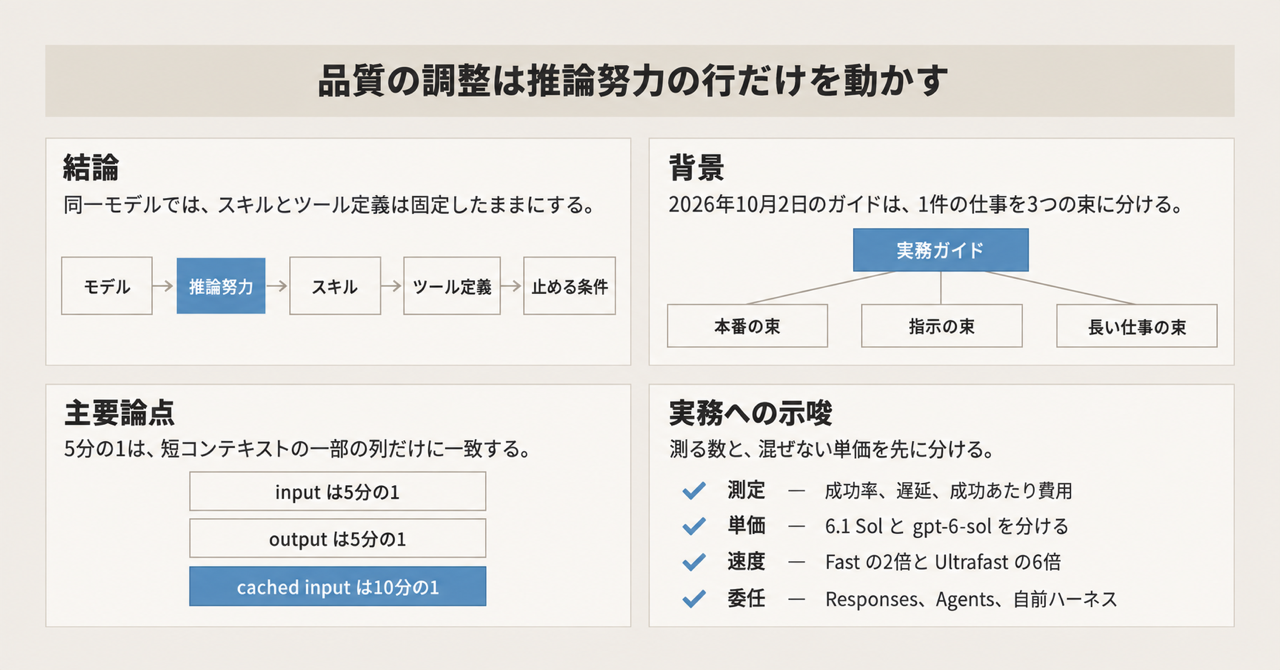Viewport: 1280px width, 670px height.
Task: Click the スキル box in the flow
Action: (x=334, y=286)
